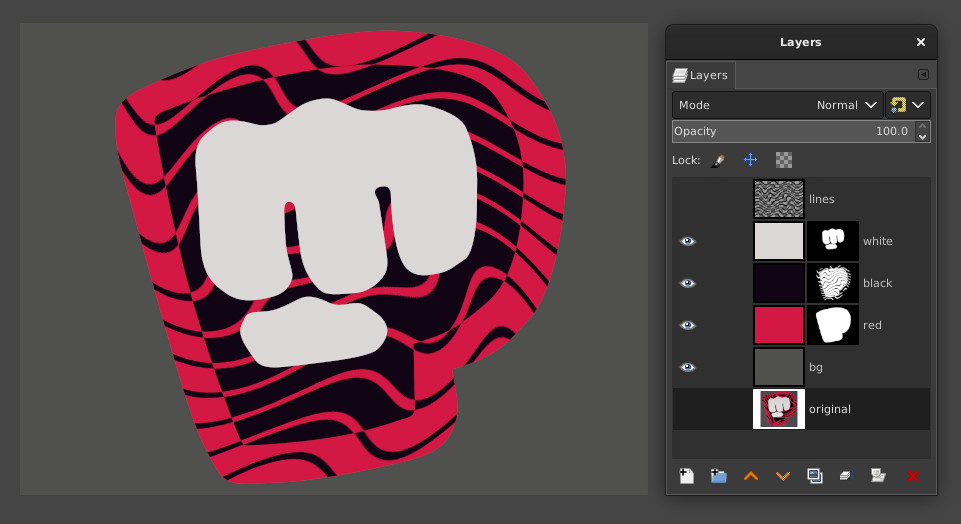Open the Layers tab configuration menu
Image resolution: width=961 pixels, height=524 pixels.
pos(923,75)
